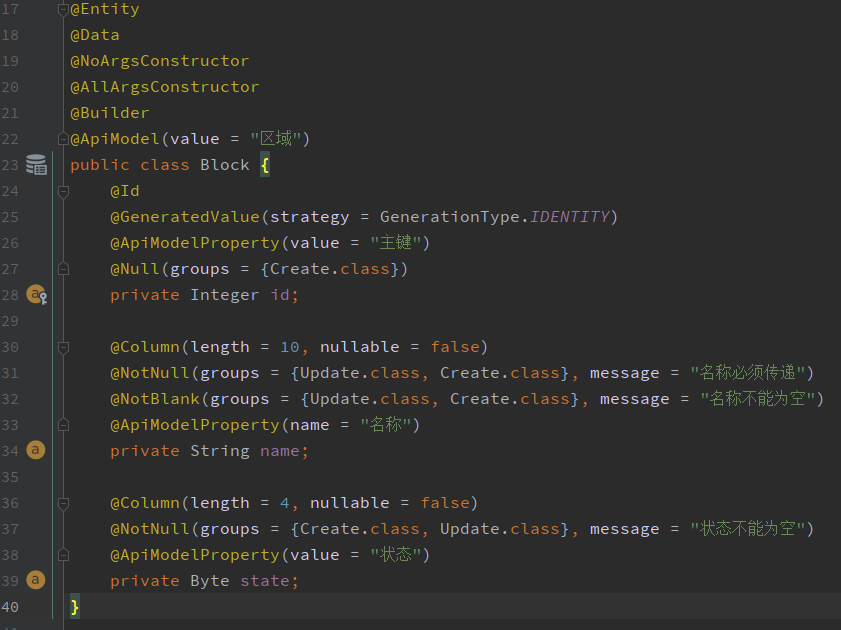Click the @NotBlank annotation on line 32
The image size is (841, 630).
pyautogui.click(x=155, y=399)
